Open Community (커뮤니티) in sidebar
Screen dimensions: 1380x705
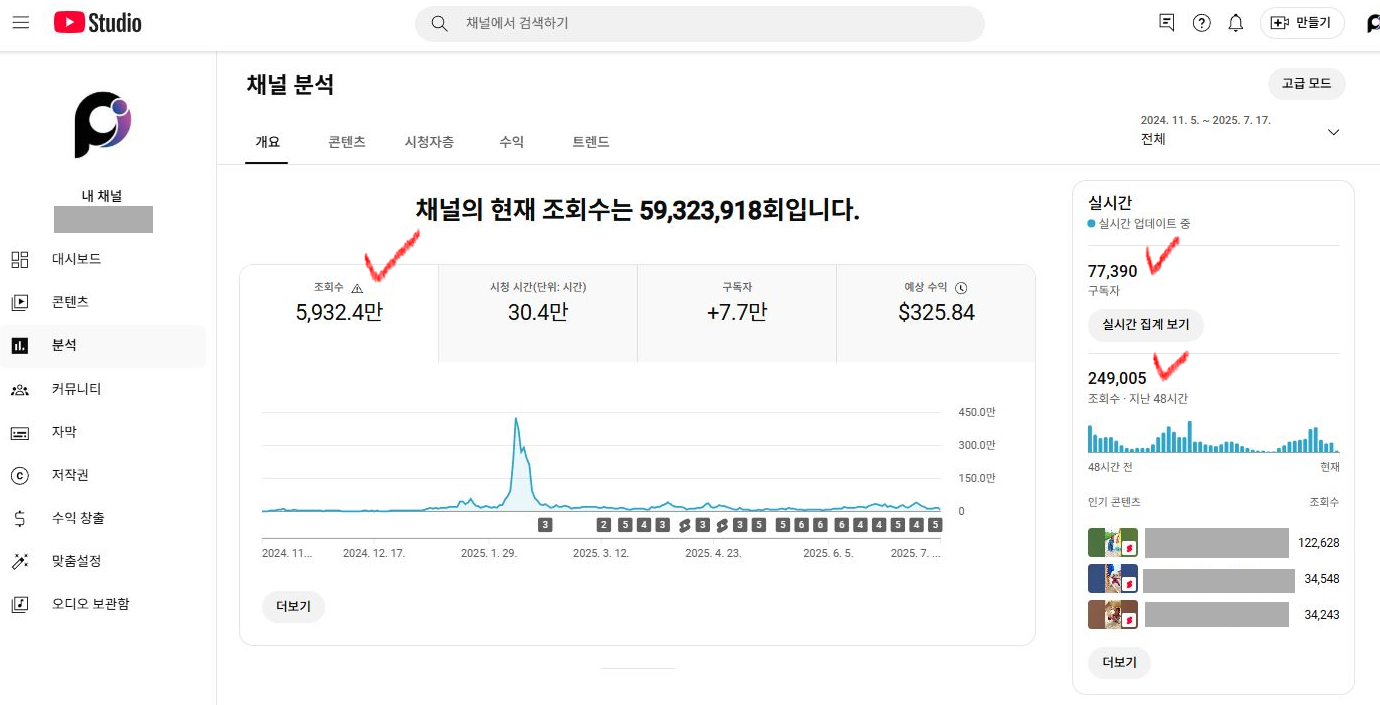tap(76, 389)
